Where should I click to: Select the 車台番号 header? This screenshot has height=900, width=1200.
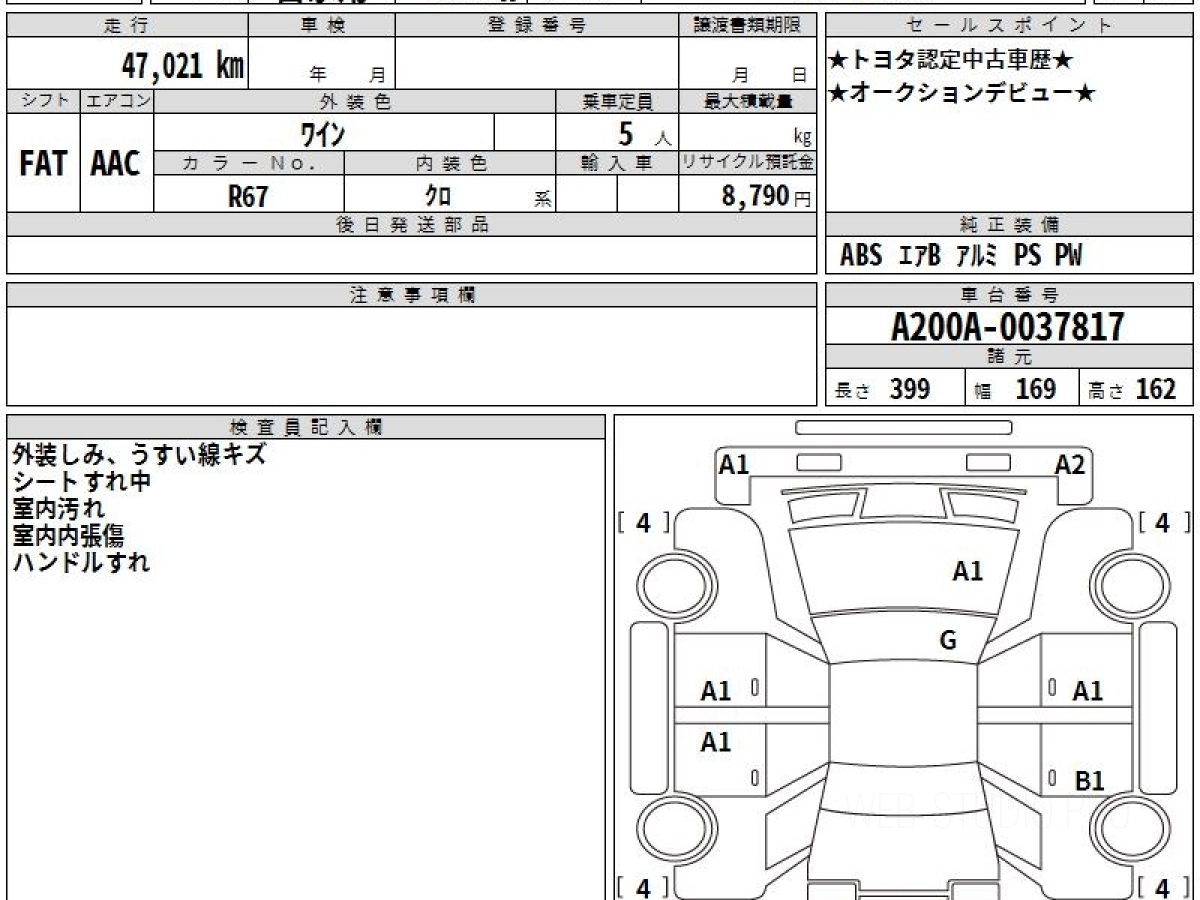1009,295
